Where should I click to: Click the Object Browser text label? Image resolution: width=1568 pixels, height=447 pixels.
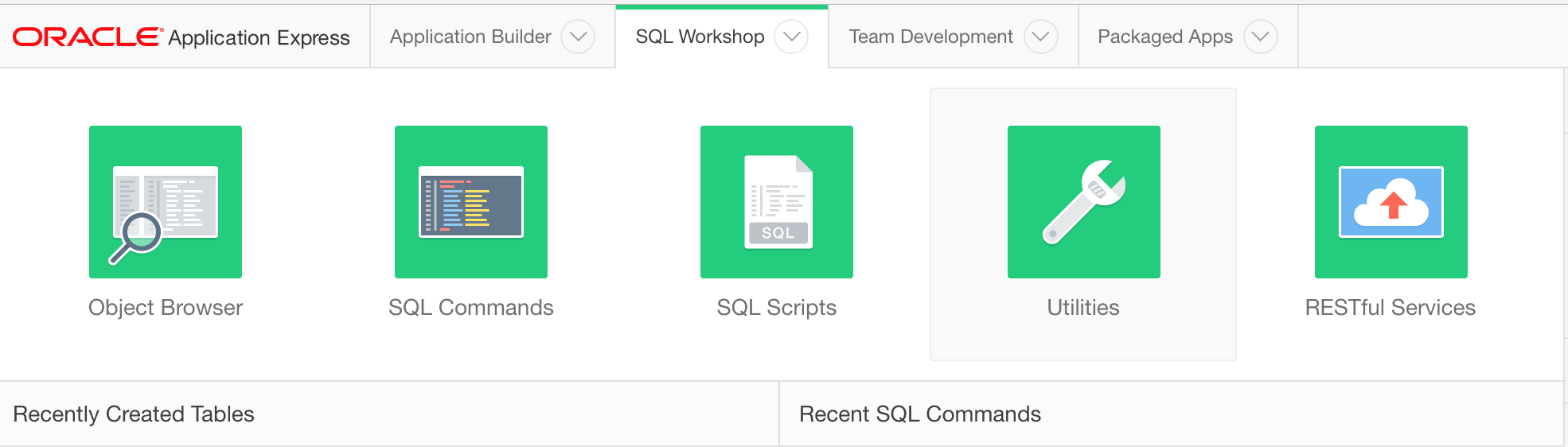click(x=166, y=308)
